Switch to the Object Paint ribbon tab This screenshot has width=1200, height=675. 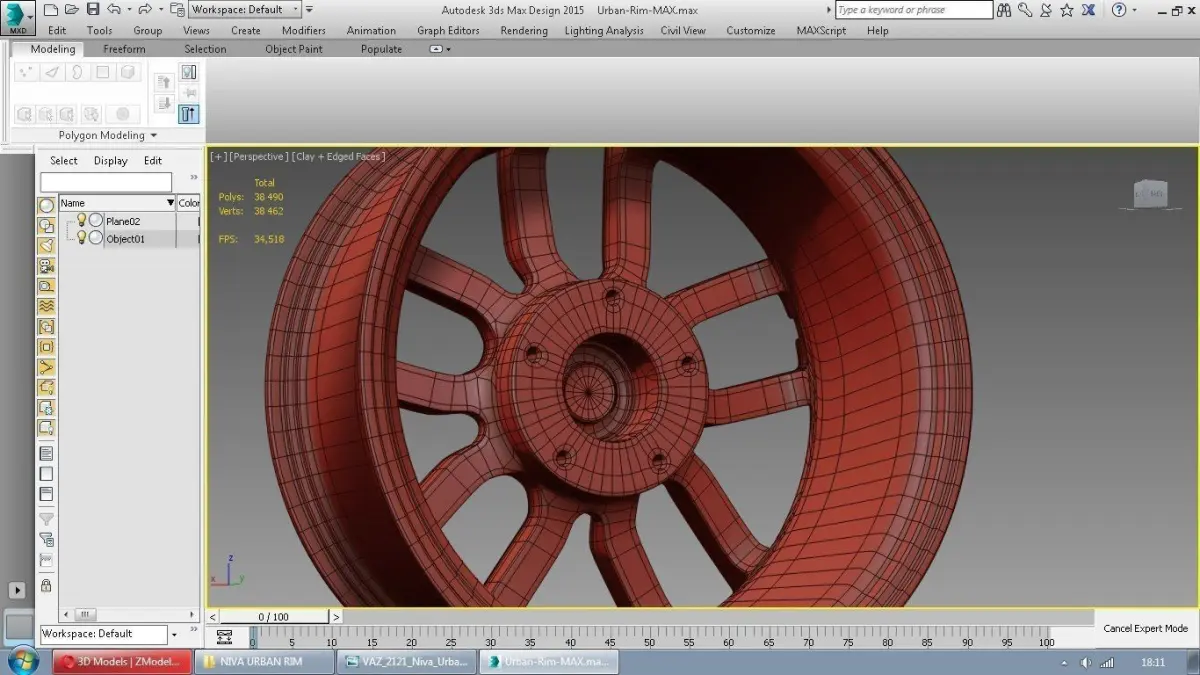coord(294,49)
